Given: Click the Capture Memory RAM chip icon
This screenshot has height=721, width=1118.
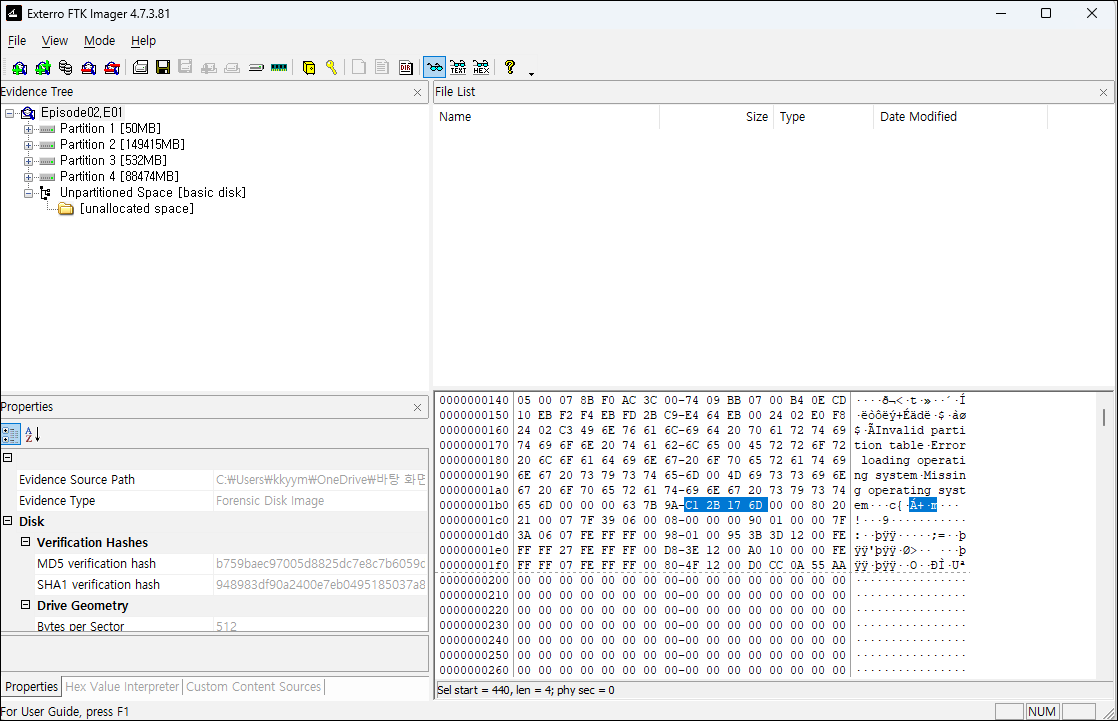Looking at the screenshot, I should point(279,68).
